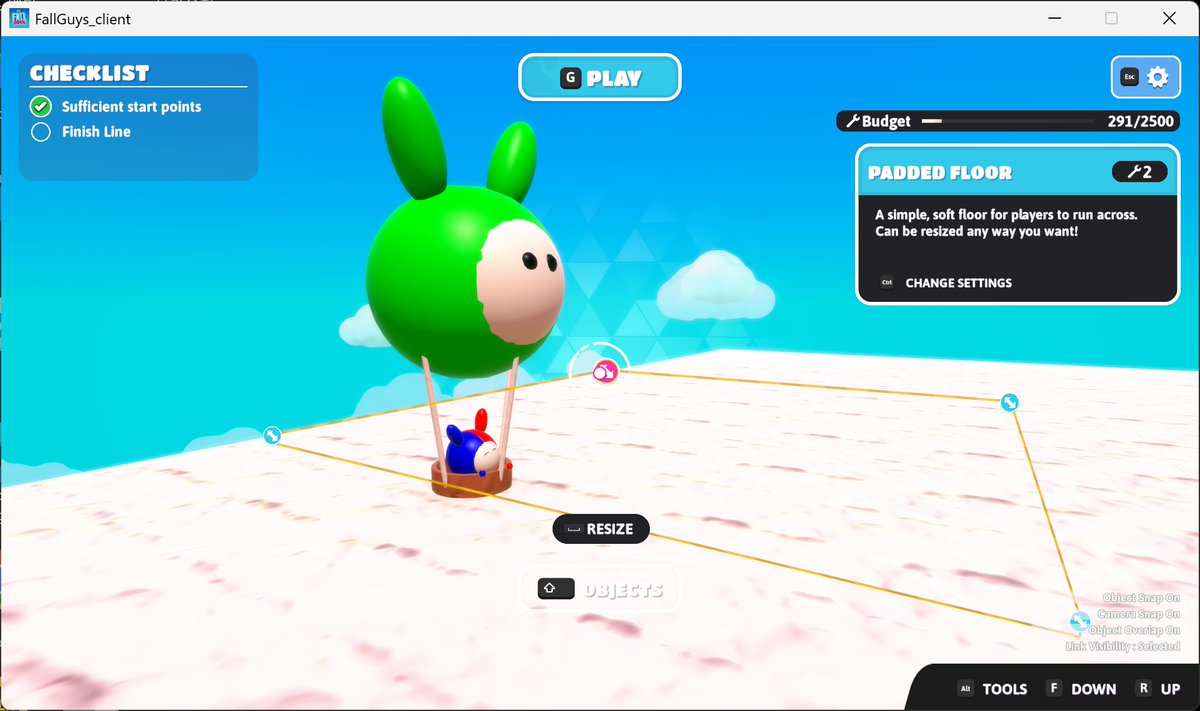This screenshot has height=711, width=1200.
Task: Click the bottom-right blue resize handle
Action: tap(1078, 621)
